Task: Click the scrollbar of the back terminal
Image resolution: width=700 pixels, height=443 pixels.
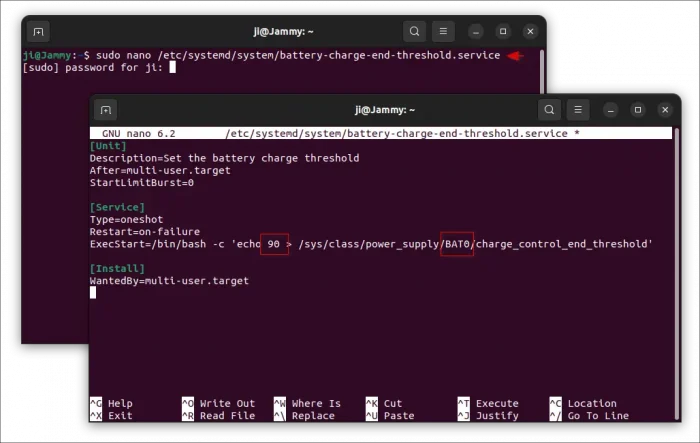Action: tap(541, 70)
